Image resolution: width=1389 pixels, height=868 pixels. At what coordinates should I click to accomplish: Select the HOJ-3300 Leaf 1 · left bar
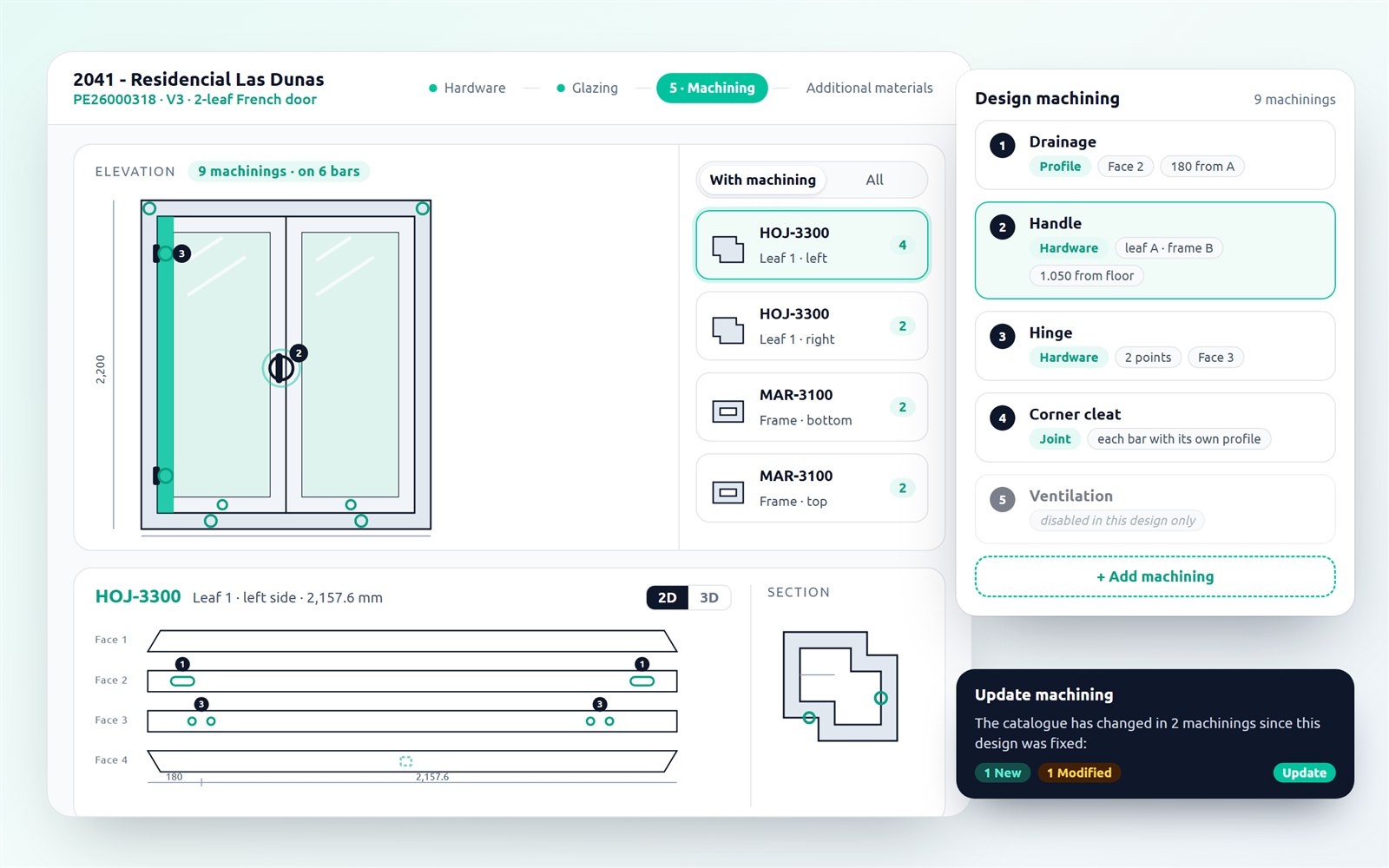(x=812, y=245)
